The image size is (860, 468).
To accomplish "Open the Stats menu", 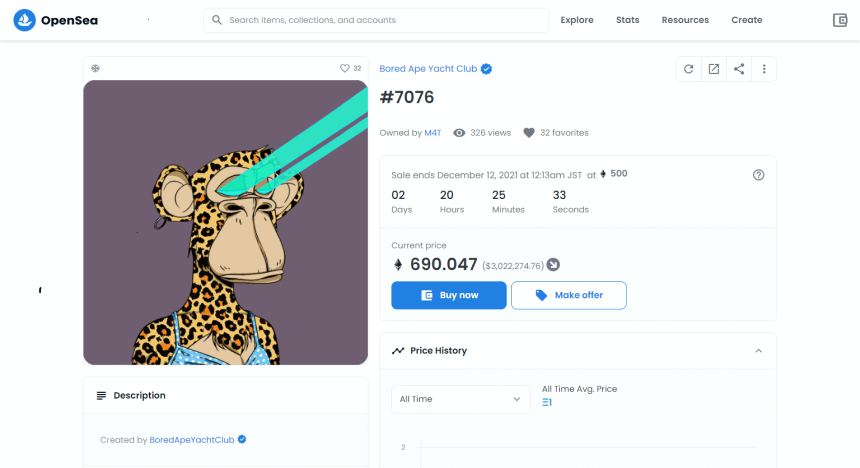I will [628, 20].
